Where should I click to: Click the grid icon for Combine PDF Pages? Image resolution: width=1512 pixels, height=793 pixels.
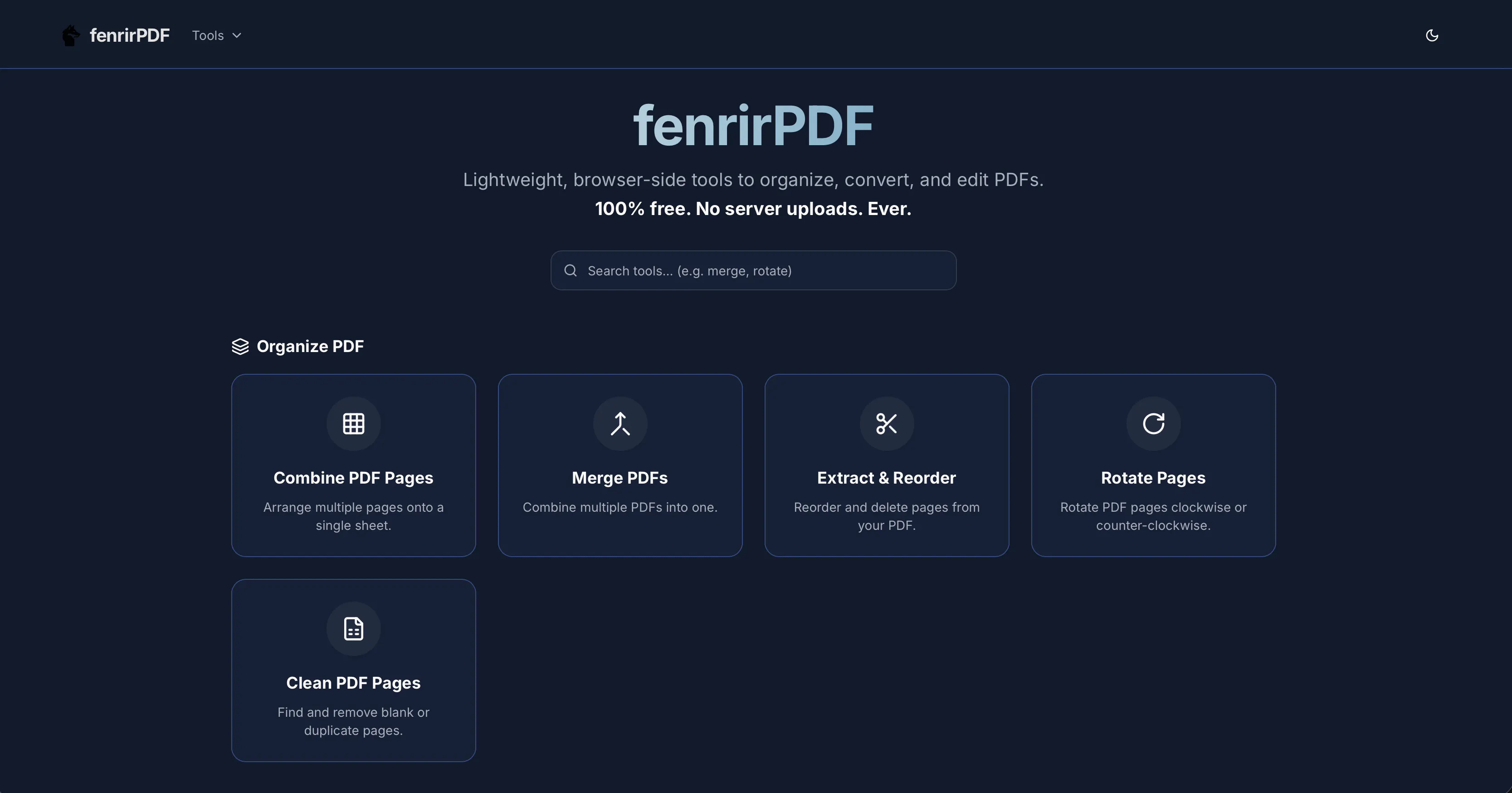click(x=353, y=424)
